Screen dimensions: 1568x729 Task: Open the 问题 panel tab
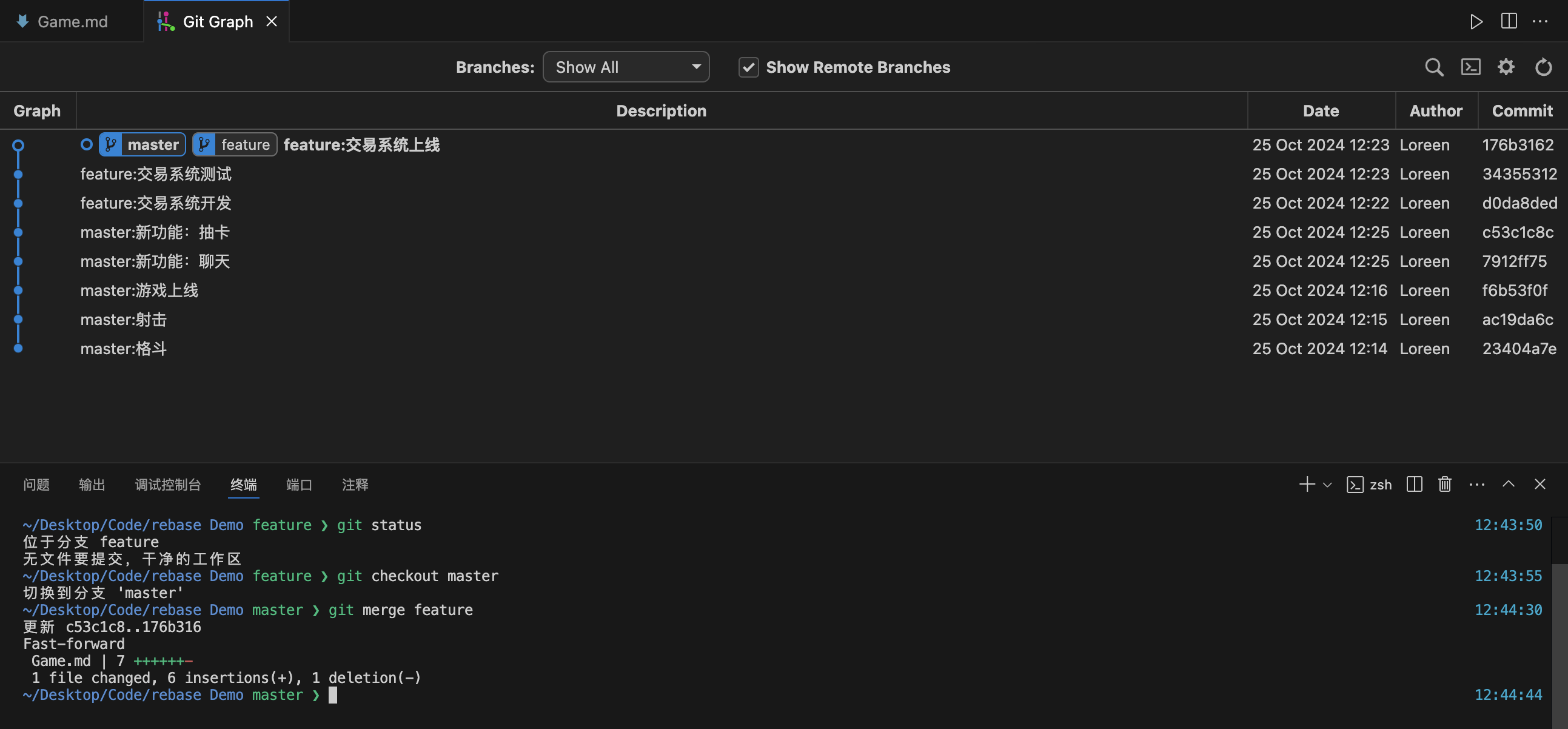(36, 485)
